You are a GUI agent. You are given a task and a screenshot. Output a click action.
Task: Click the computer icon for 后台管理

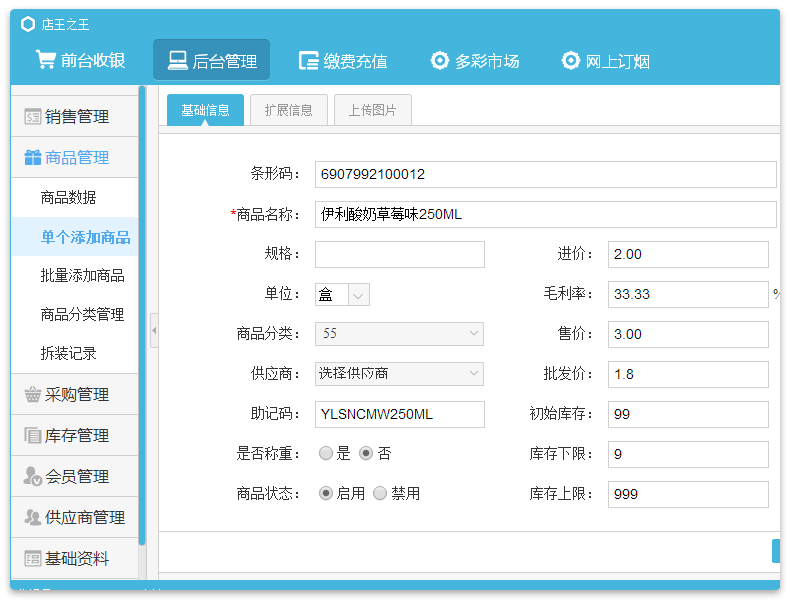point(177,60)
